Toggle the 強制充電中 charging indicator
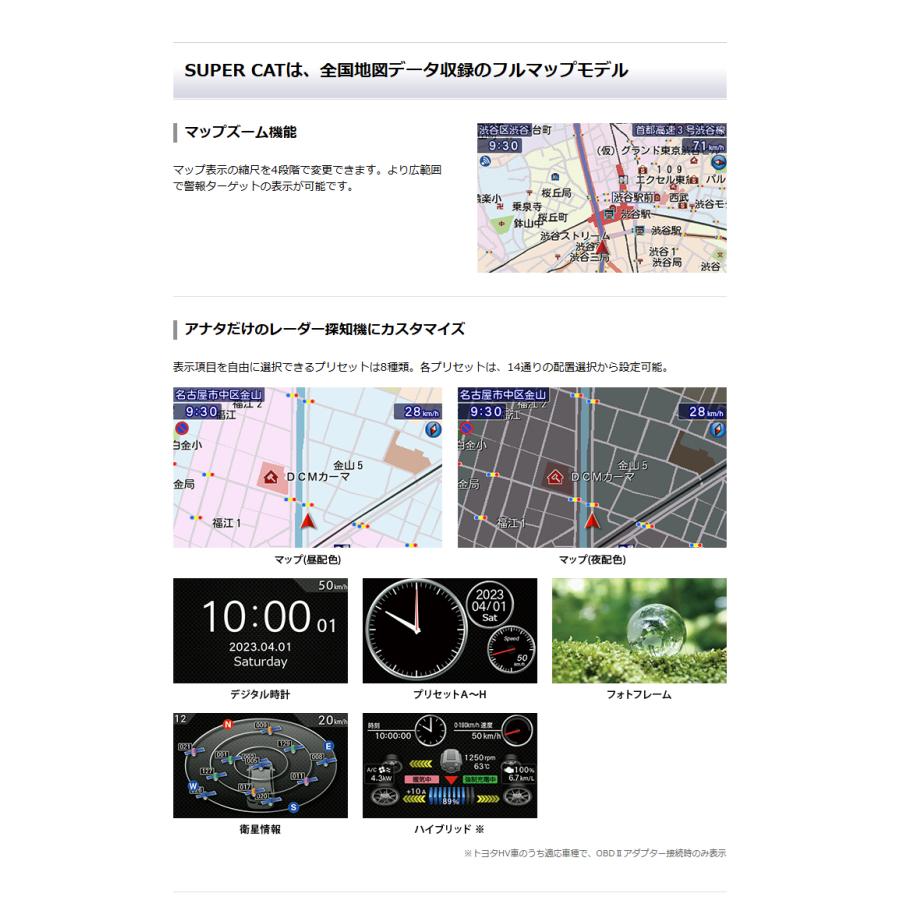This screenshot has width=900, height=900. [x=479, y=778]
